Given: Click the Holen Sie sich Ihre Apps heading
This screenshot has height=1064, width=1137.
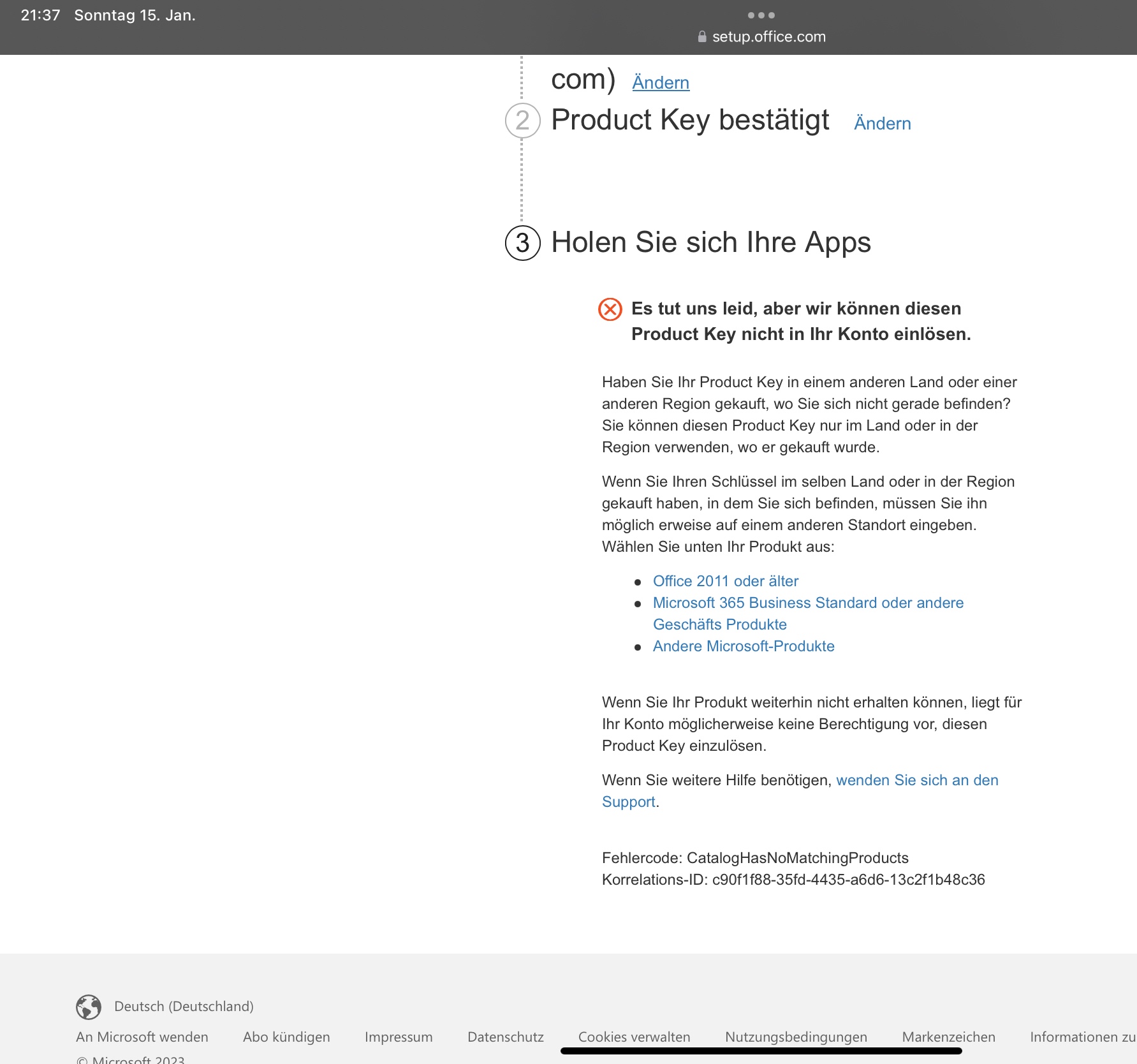Looking at the screenshot, I should point(711,243).
